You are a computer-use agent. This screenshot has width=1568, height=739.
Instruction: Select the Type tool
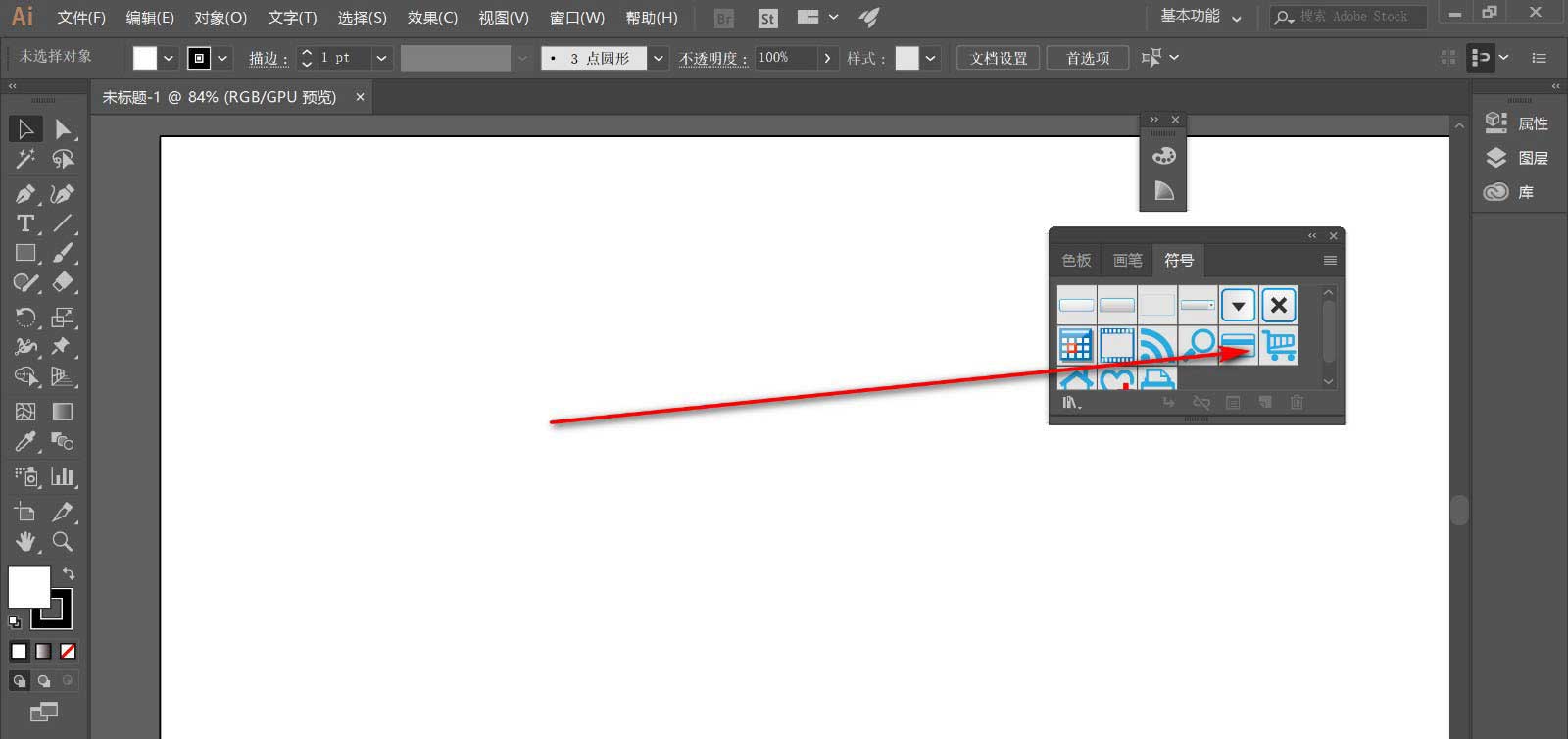(x=25, y=223)
